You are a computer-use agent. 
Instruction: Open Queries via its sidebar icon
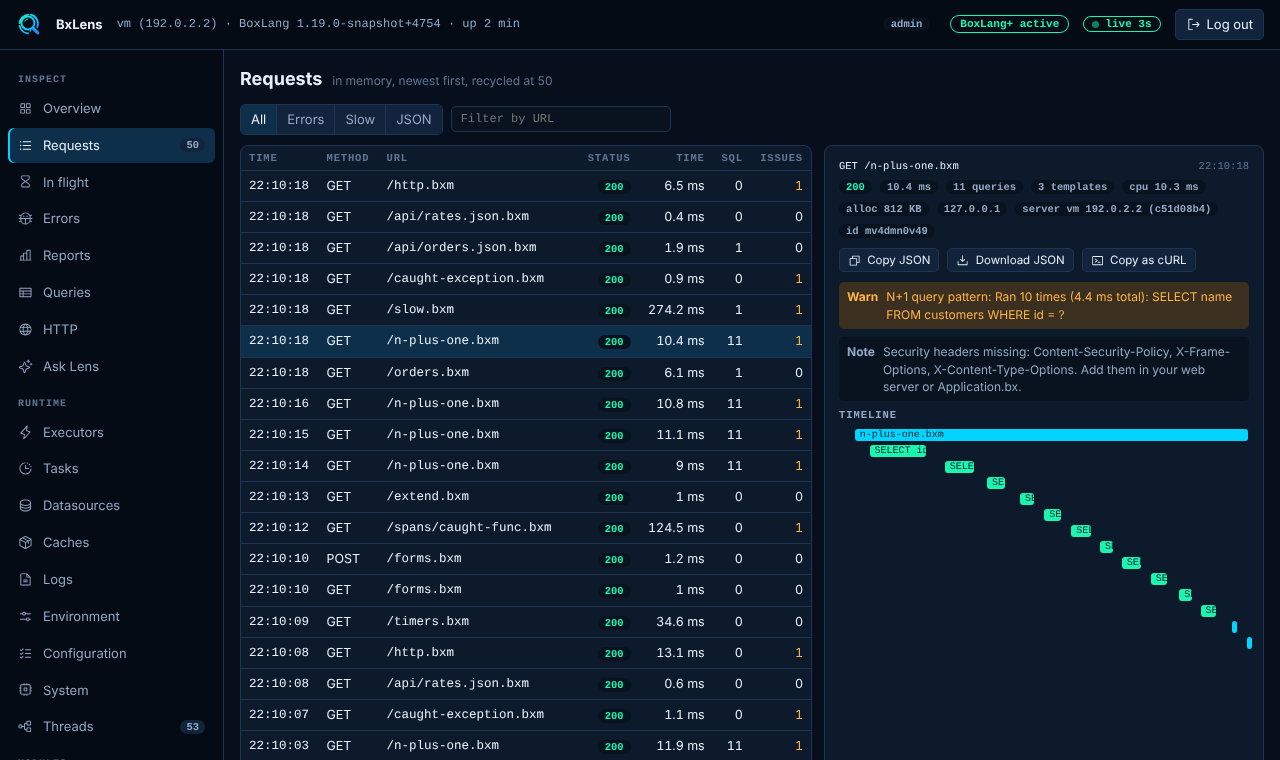click(x=26, y=292)
